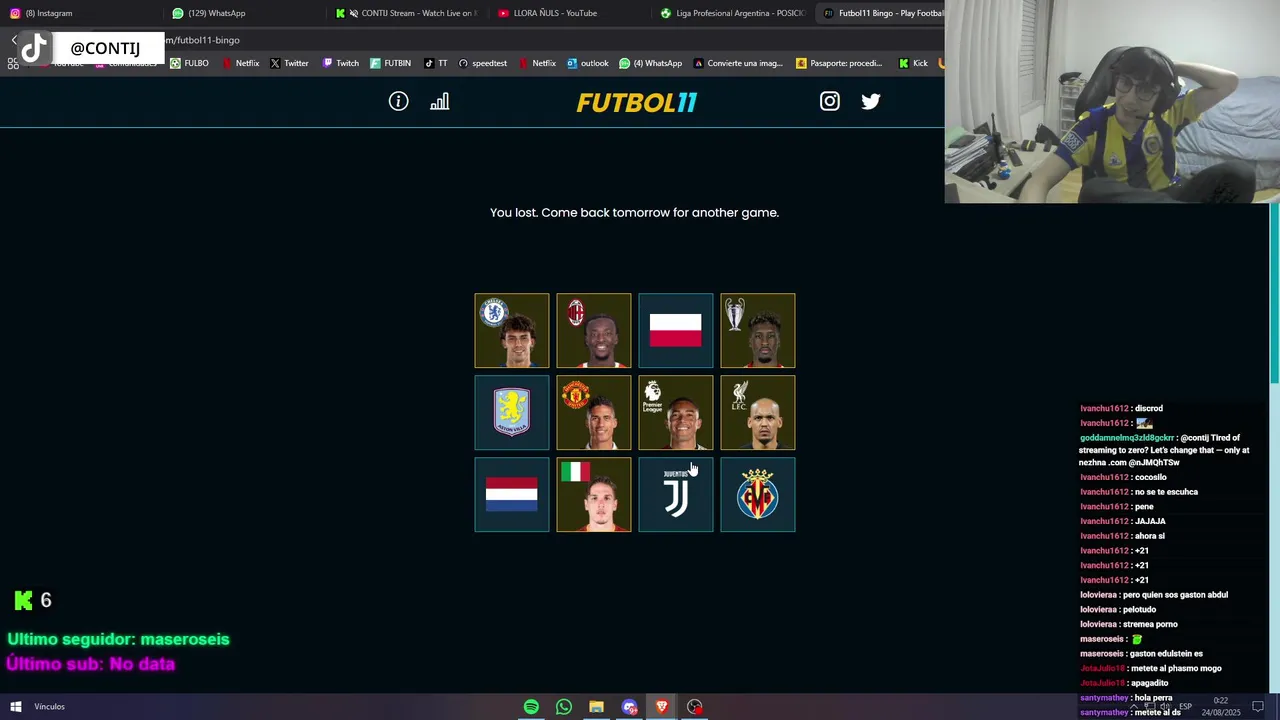Select the Villarreal crest bingo cell
Screen dimensions: 1280x720
click(758, 494)
